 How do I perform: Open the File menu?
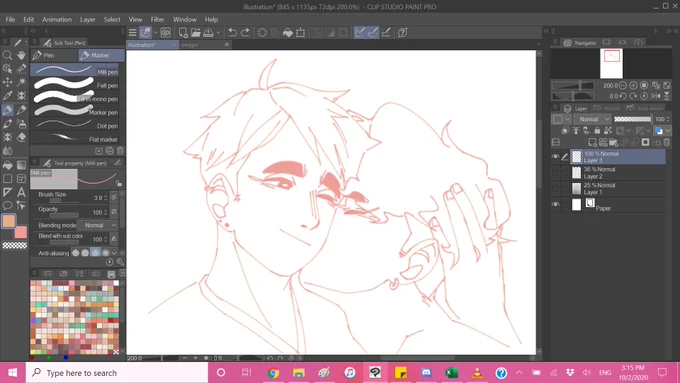point(10,20)
